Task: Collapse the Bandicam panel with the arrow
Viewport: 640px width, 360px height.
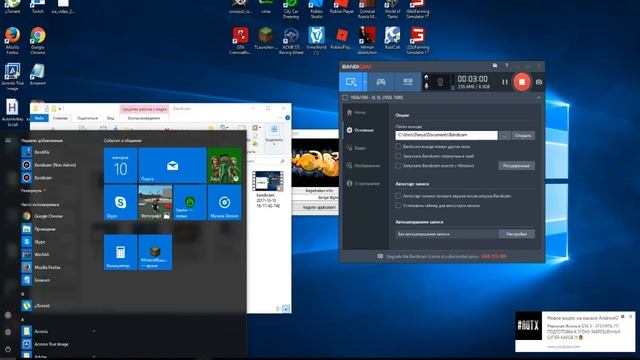Action: 539,98
